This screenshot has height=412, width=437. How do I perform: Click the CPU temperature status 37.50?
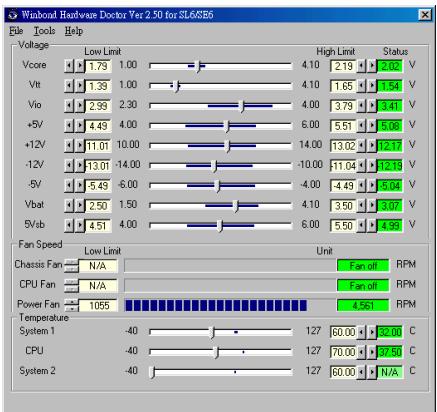[390, 352]
